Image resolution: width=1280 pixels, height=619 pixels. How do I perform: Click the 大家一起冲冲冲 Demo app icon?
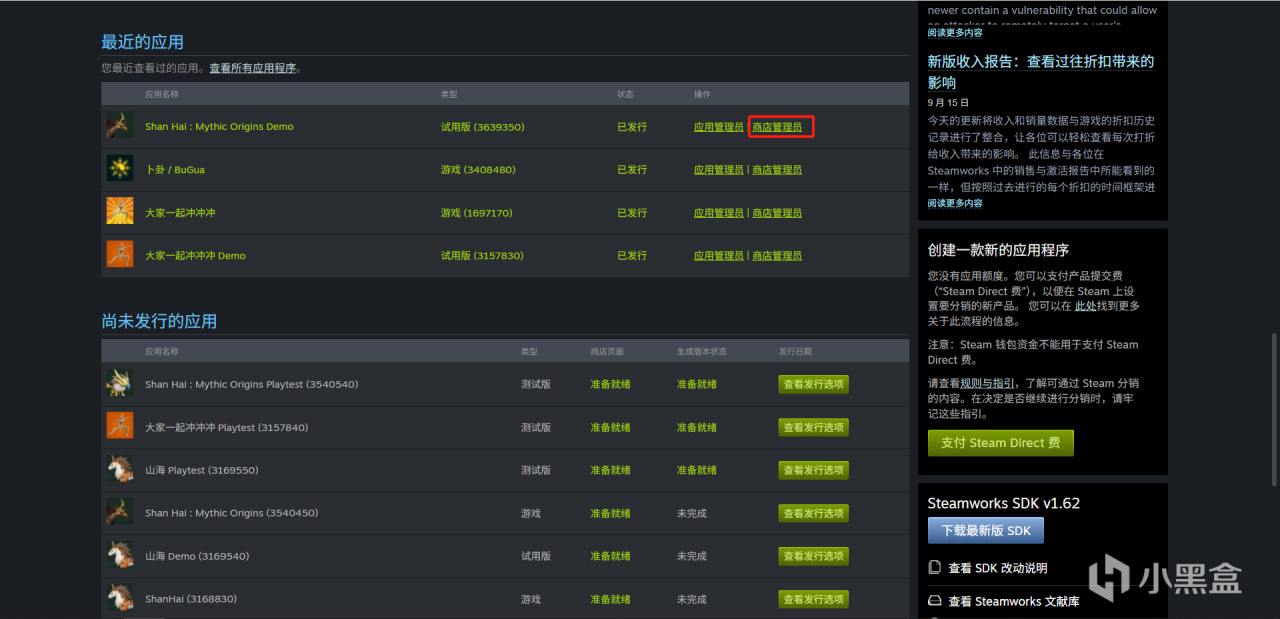[120, 255]
